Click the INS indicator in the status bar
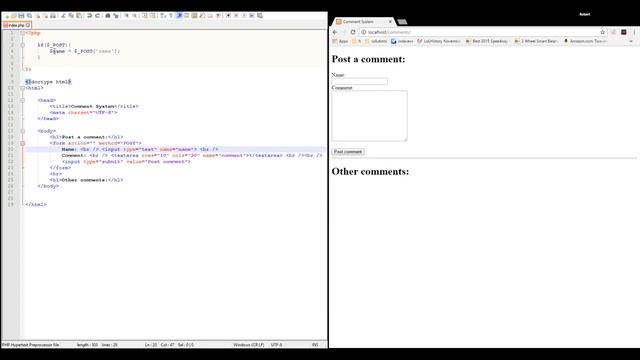The width and height of the screenshot is (640, 360). click(315, 345)
